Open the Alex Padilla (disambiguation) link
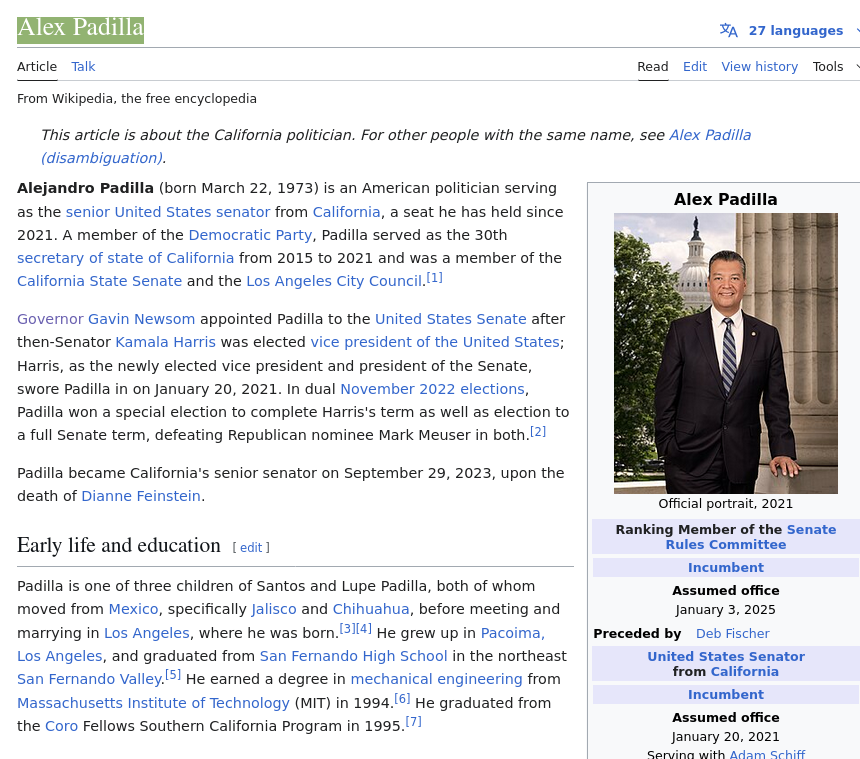 click(x=710, y=135)
